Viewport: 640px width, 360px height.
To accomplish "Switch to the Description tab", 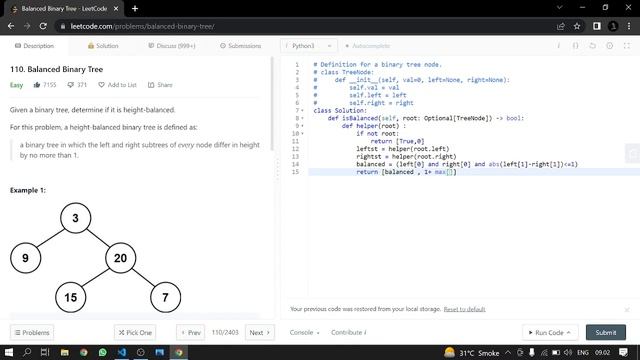I will point(34,46).
